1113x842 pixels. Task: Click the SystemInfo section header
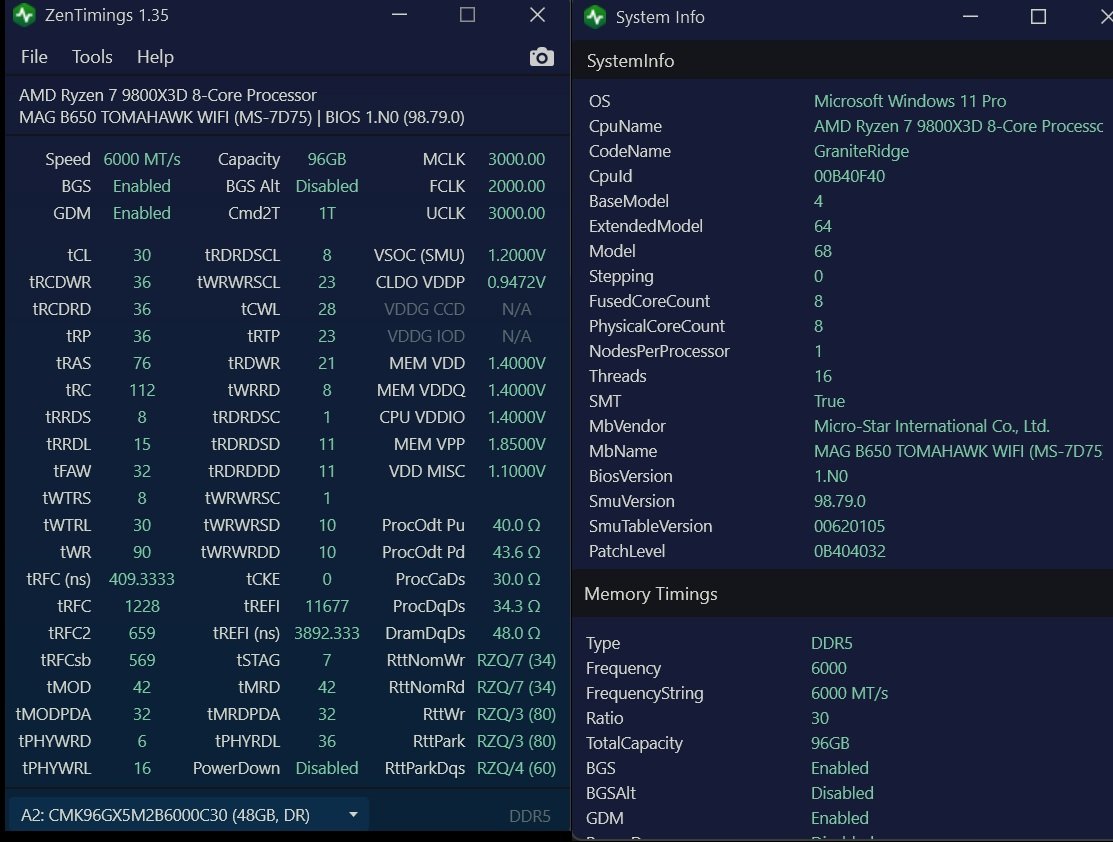click(630, 61)
